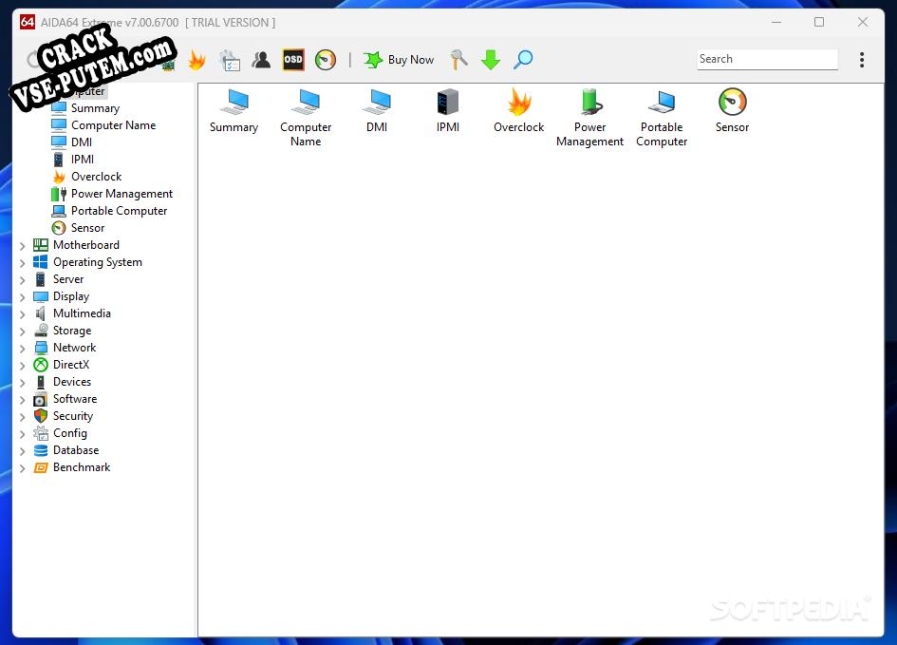Open the Portable Computer icon in main pane
Screen dimensions: 897x645
point(661,103)
